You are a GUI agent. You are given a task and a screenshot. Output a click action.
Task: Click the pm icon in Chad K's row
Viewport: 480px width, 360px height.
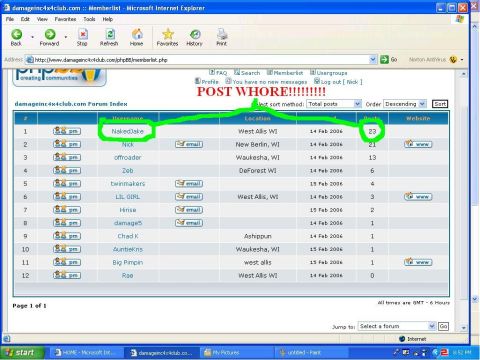(67, 236)
